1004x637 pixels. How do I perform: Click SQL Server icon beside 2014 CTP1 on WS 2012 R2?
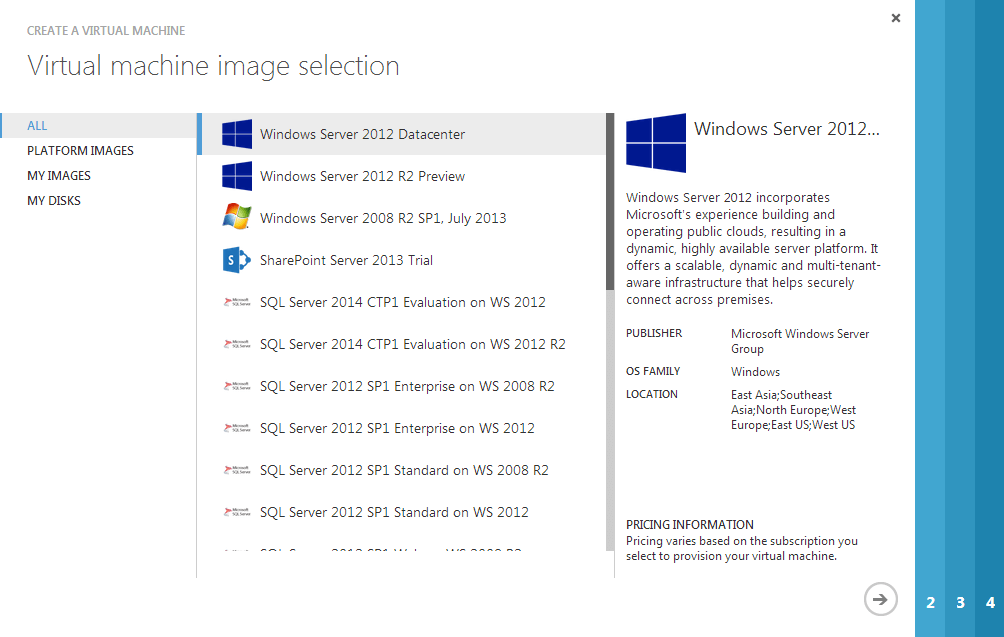[237, 344]
